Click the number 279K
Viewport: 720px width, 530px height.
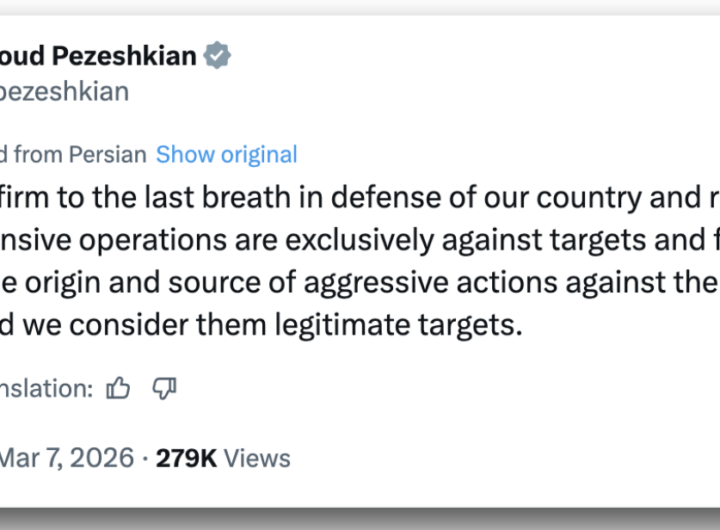coord(187,458)
